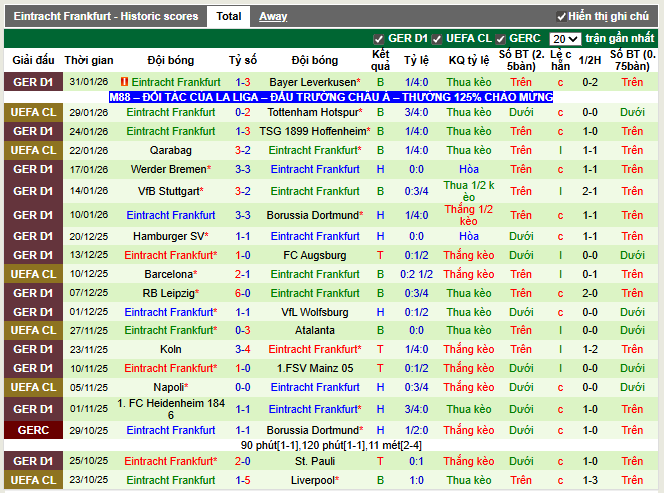Viewport: 665px width, 493px height.
Task: Click the Tỷ số column header
Action: point(242,60)
